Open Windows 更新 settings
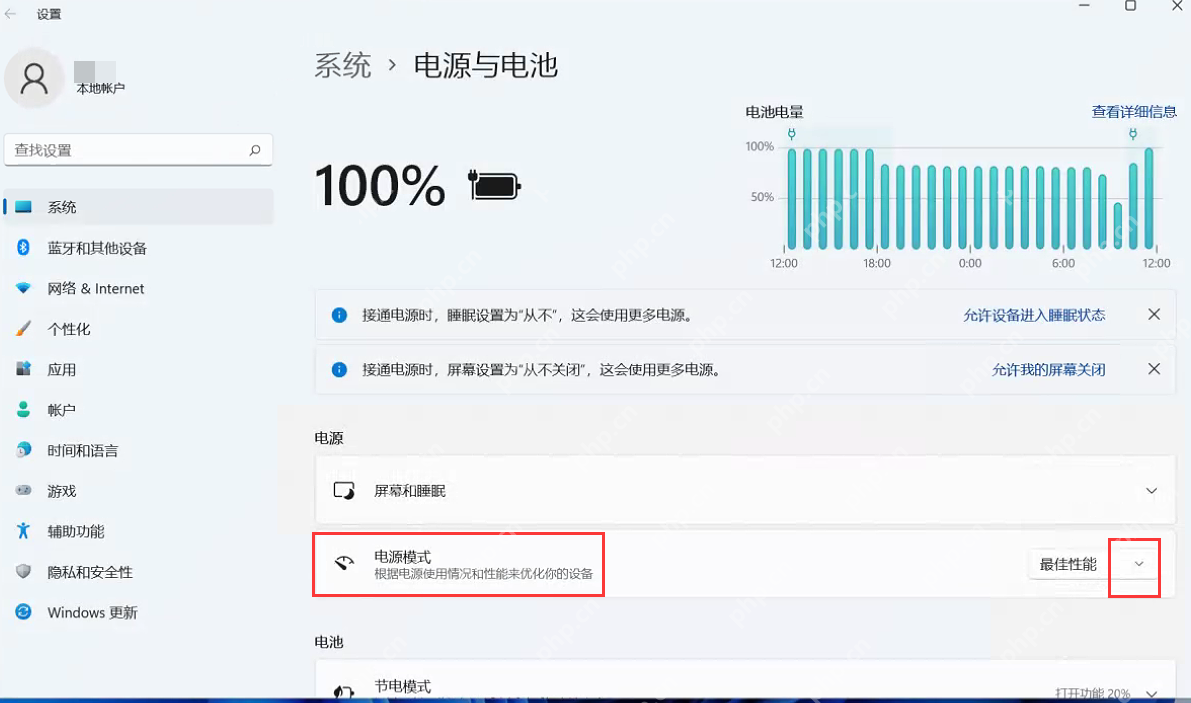Viewport: 1191px width, 703px height. pyautogui.click(x=138, y=612)
